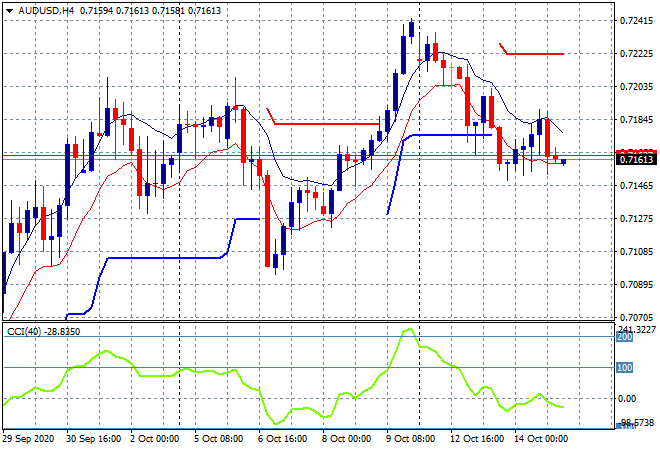Click the 30 Sep 16:00 time label
Screen dimensions: 660x450
pos(93,439)
